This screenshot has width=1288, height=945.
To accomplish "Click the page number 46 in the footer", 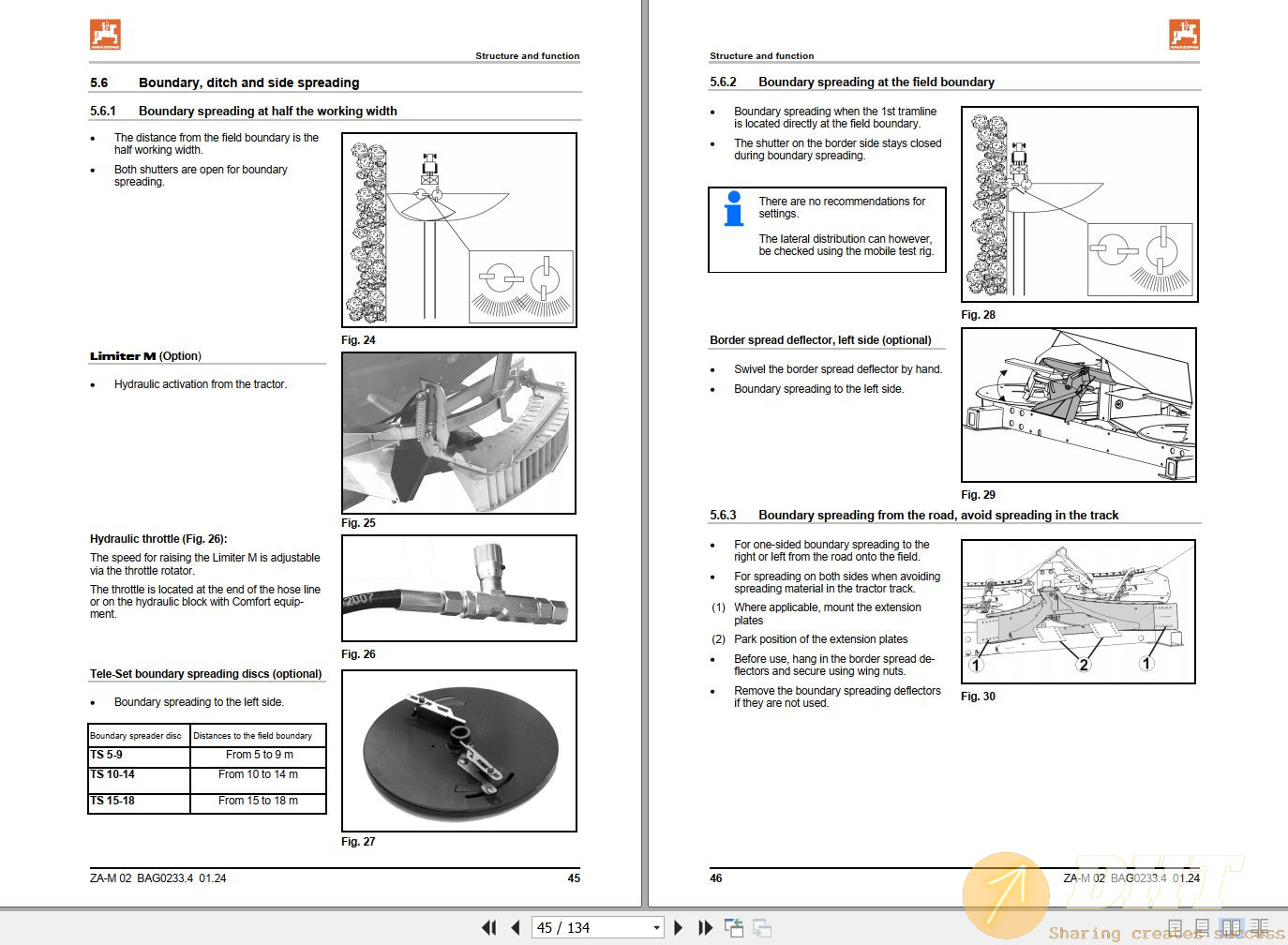I will (716, 878).
